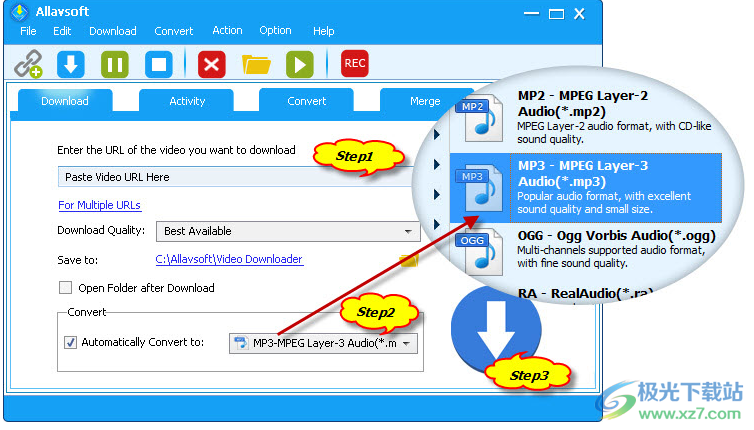This screenshot has width=754, height=430.
Task: Expand submenu arrow beside the MP3 row
Action: coord(437,194)
